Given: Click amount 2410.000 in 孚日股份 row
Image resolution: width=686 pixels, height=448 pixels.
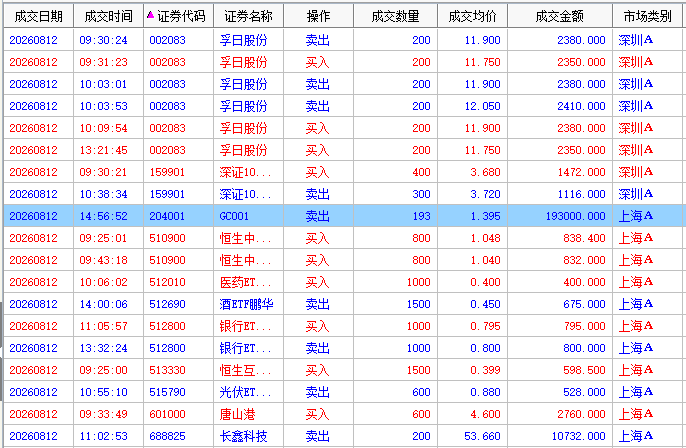Looking at the screenshot, I should (x=581, y=106).
